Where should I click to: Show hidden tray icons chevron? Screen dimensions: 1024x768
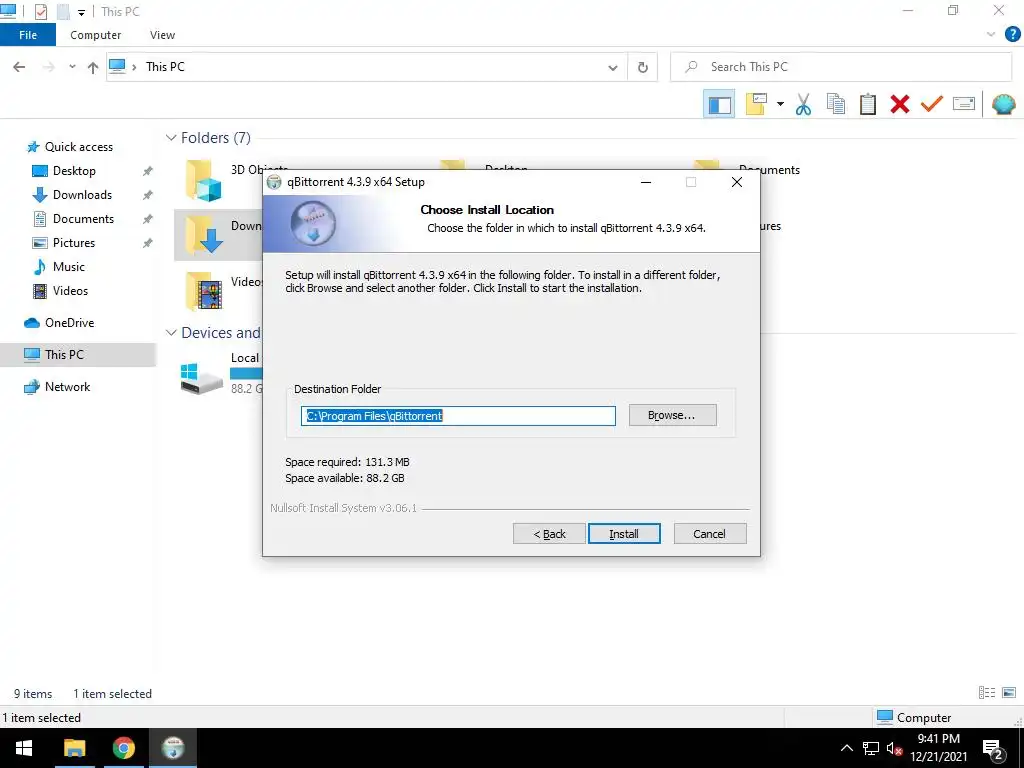click(x=846, y=748)
